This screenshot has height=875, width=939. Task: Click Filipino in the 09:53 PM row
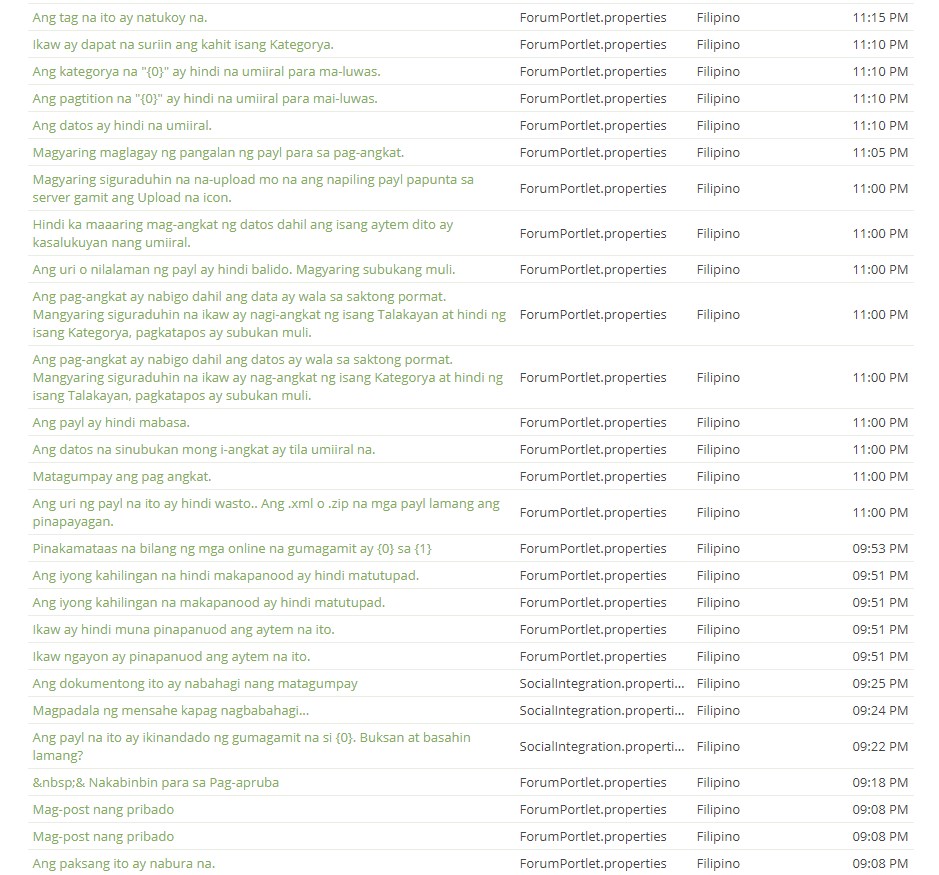click(718, 549)
